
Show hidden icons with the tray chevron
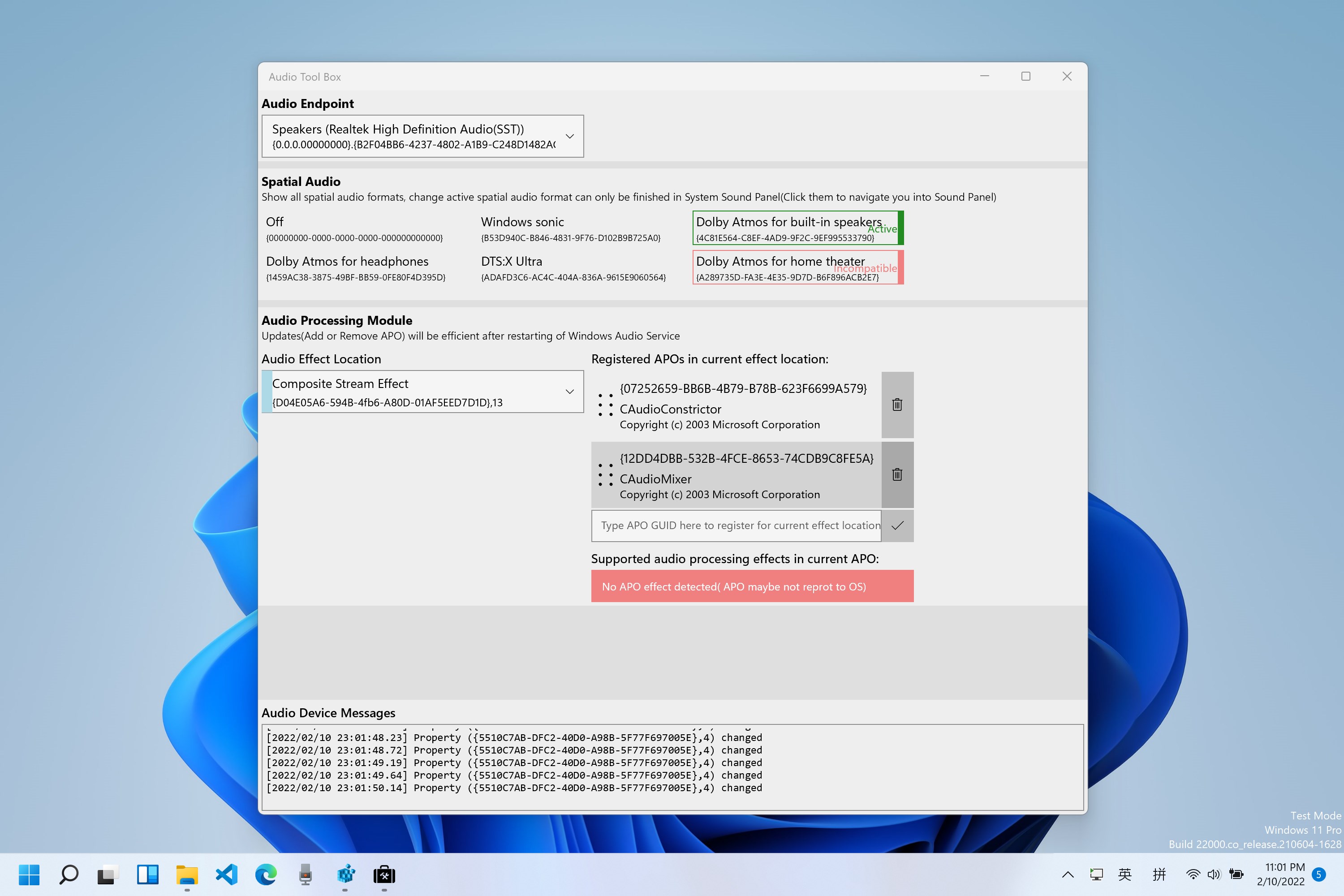click(x=1068, y=874)
